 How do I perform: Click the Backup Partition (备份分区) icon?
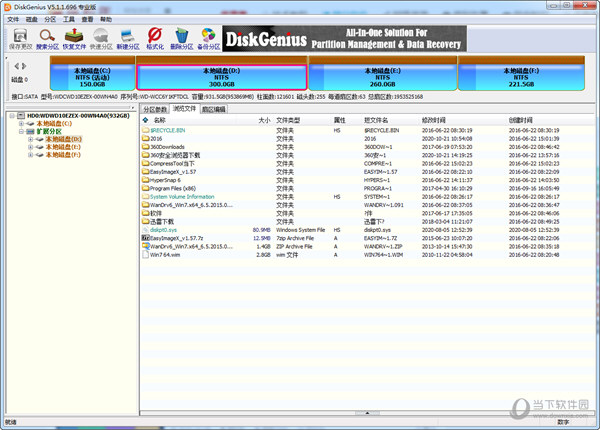209,39
